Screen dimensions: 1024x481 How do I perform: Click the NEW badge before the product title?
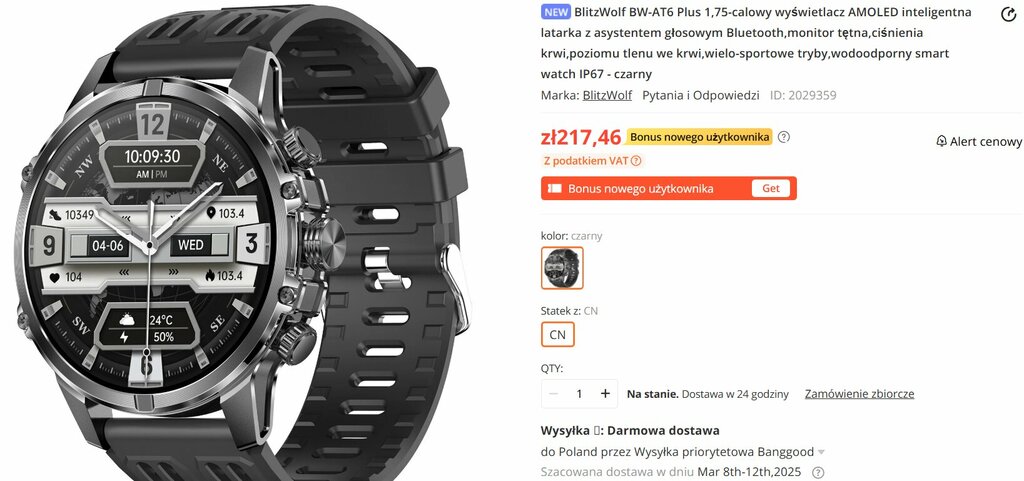pos(556,12)
